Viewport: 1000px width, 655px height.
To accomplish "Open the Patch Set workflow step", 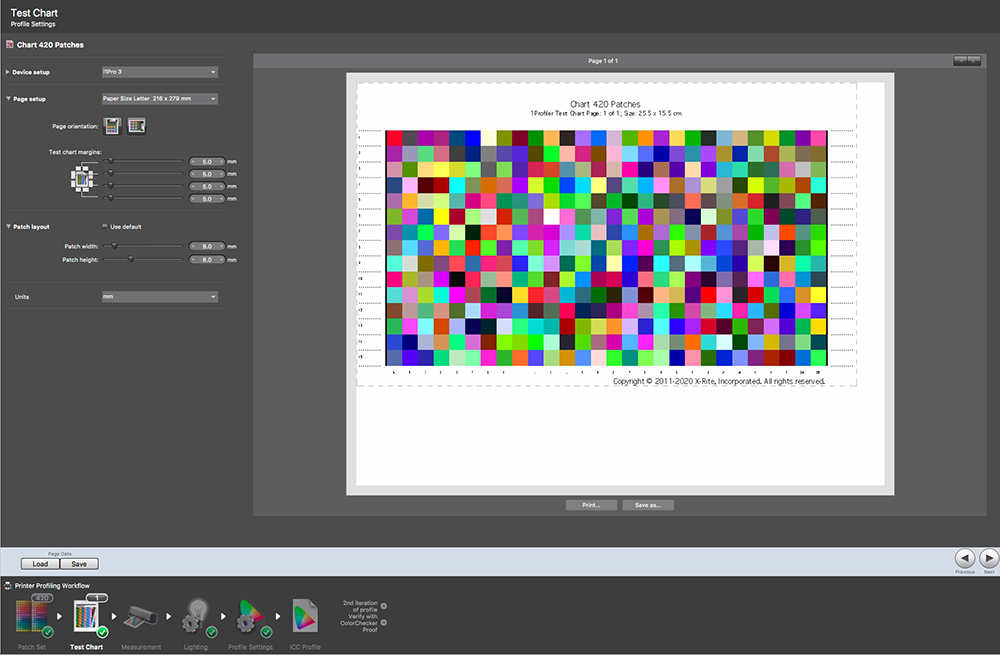I will pos(33,622).
